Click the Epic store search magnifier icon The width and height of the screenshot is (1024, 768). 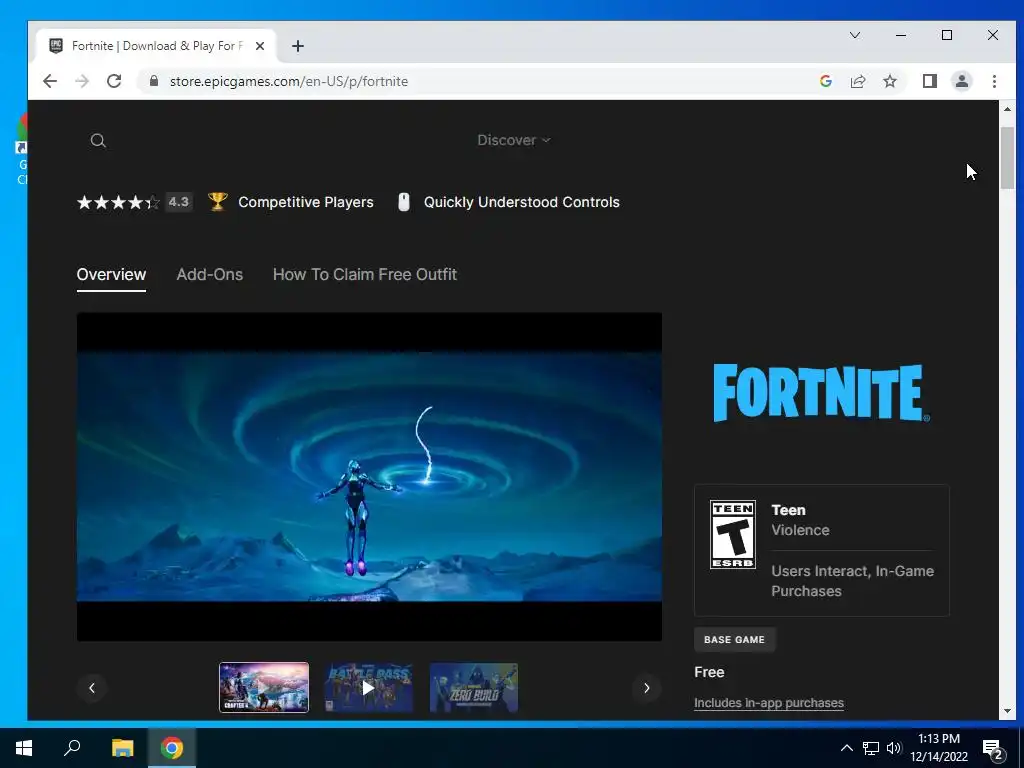pyautogui.click(x=98, y=140)
